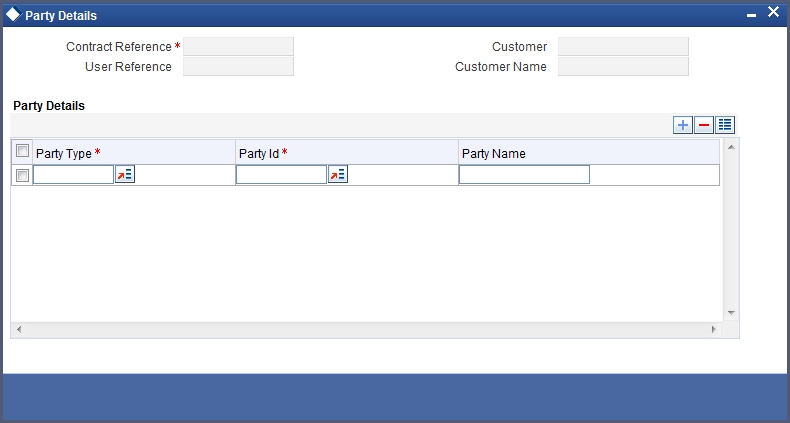
Task: Check the first party row checkbox
Action: coord(22,175)
